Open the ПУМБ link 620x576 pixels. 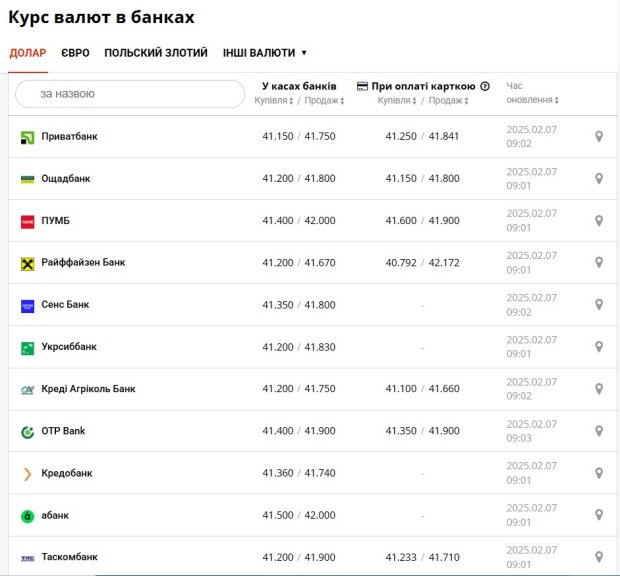point(55,221)
